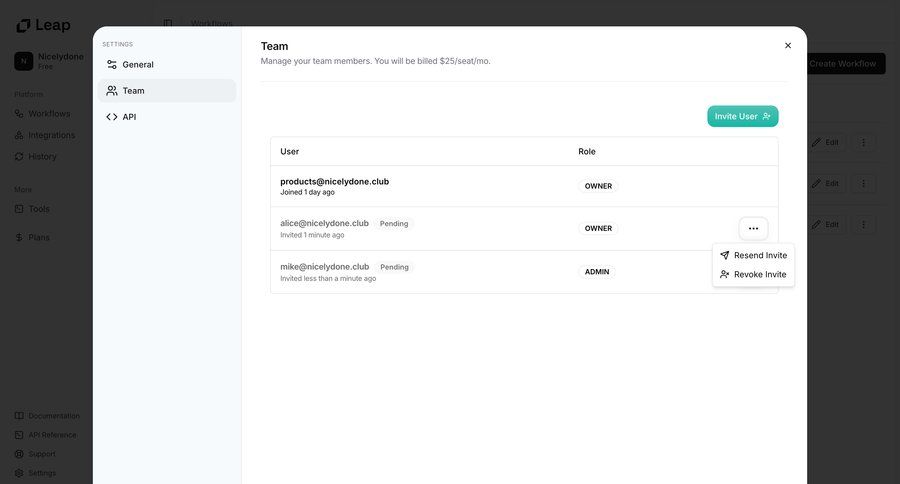Choose Resend Invite from the menu
Image resolution: width=900 pixels, height=484 pixels.
(753, 255)
